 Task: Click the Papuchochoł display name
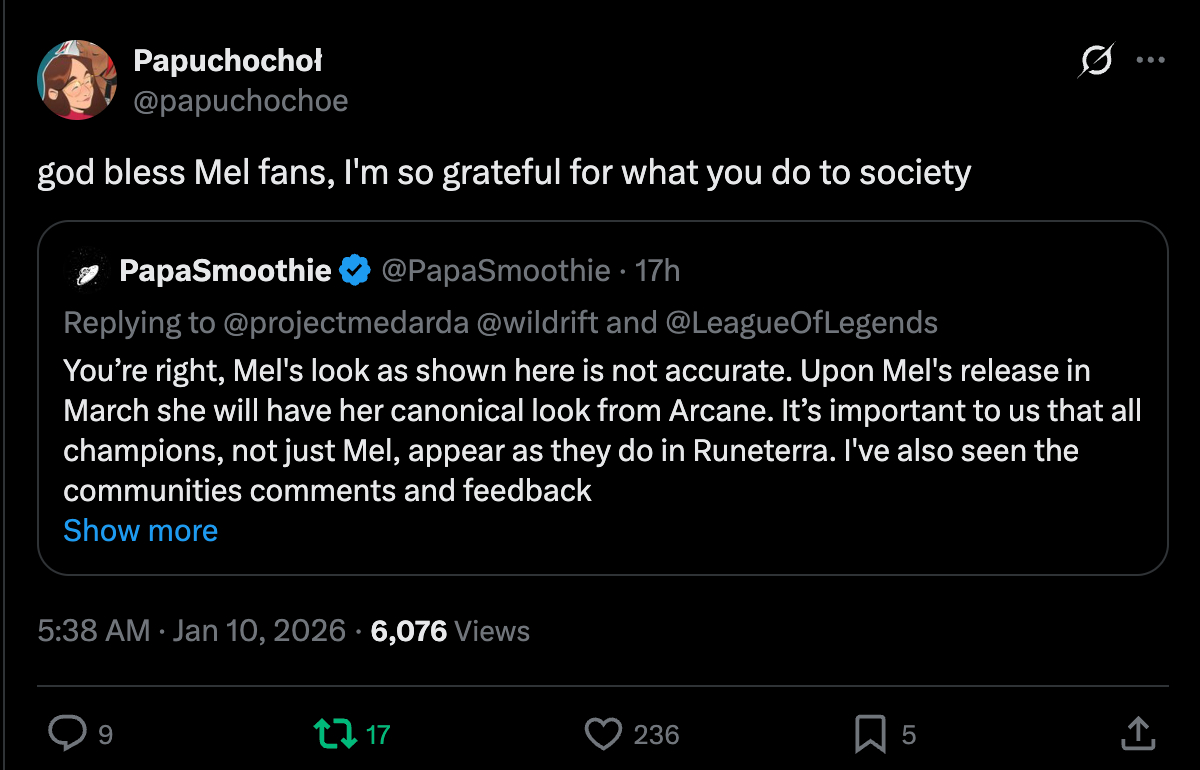coord(228,61)
